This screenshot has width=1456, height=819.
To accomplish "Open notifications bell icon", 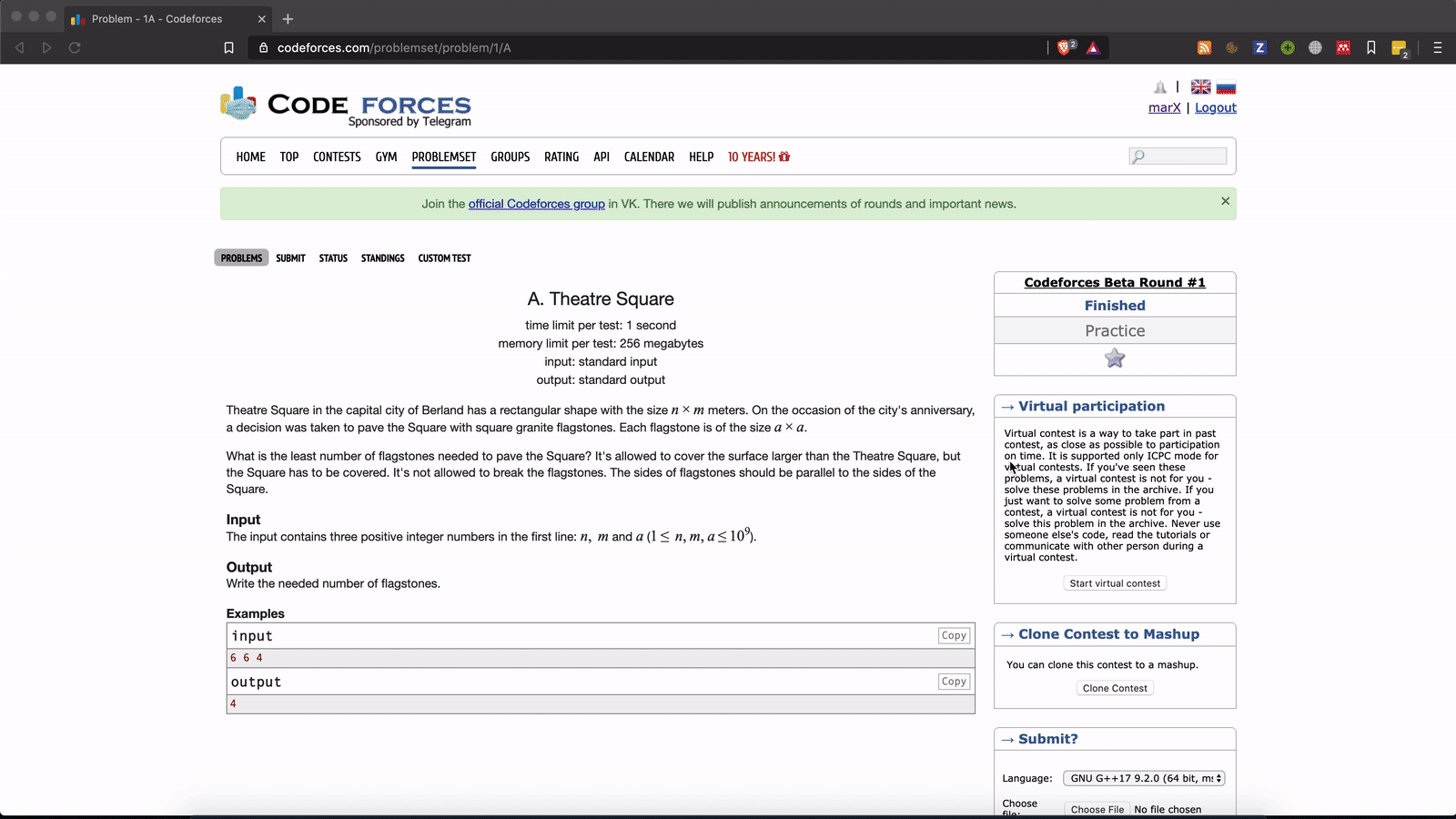I will click(x=1160, y=87).
